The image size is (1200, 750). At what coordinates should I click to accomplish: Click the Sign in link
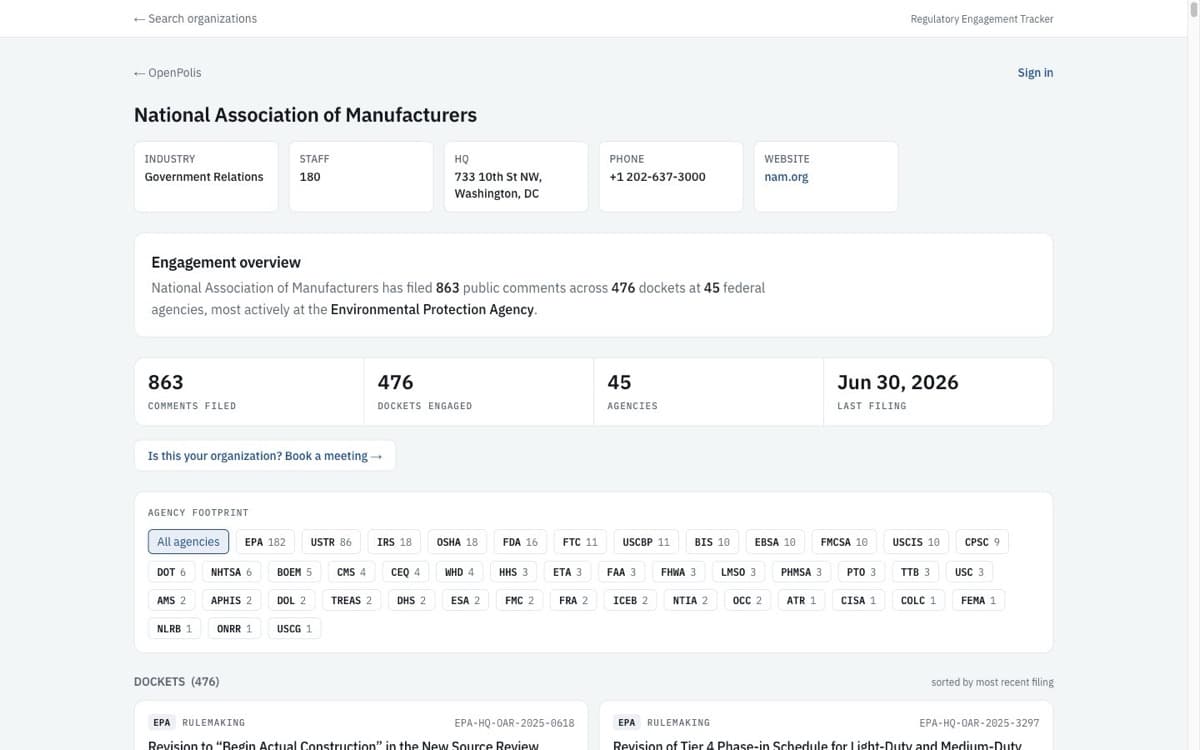tap(1035, 73)
